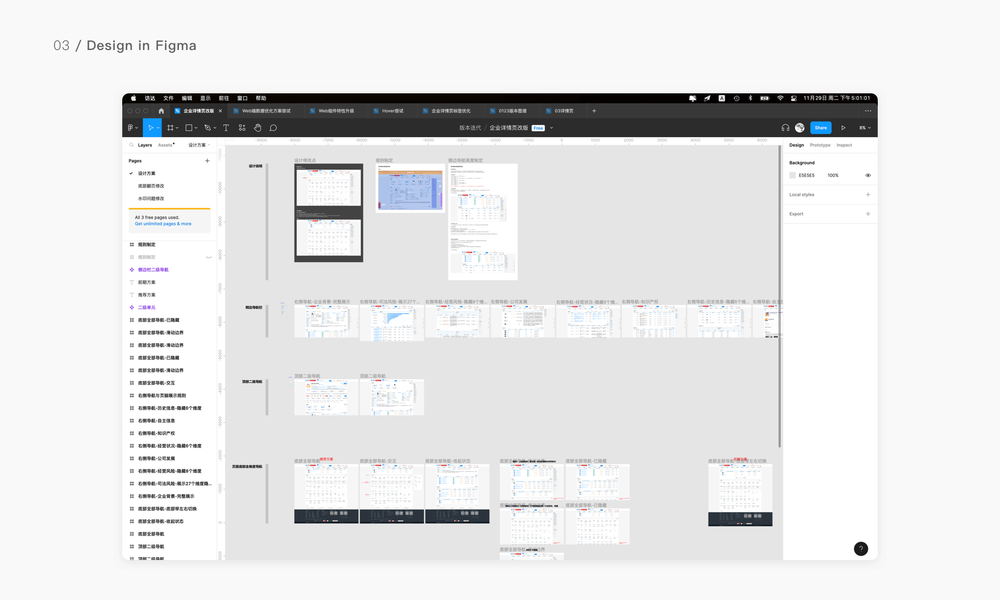Screen dimensions: 1000x600
Task: Select the Move tool
Action: click(150, 128)
